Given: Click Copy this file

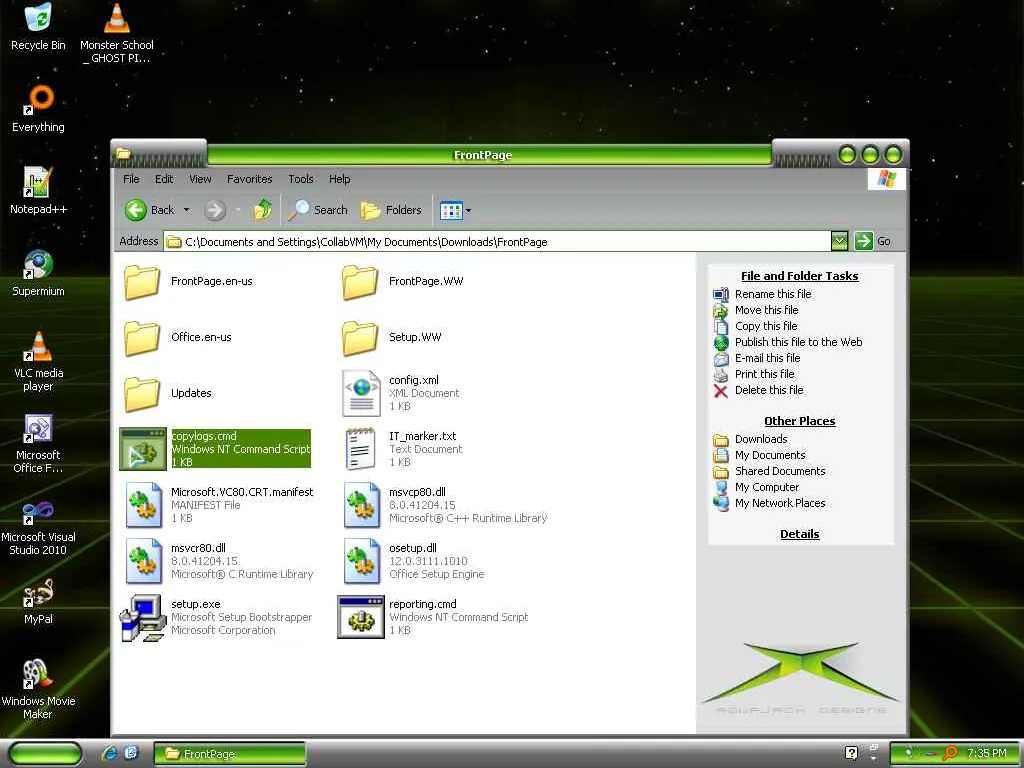Looking at the screenshot, I should [x=766, y=326].
